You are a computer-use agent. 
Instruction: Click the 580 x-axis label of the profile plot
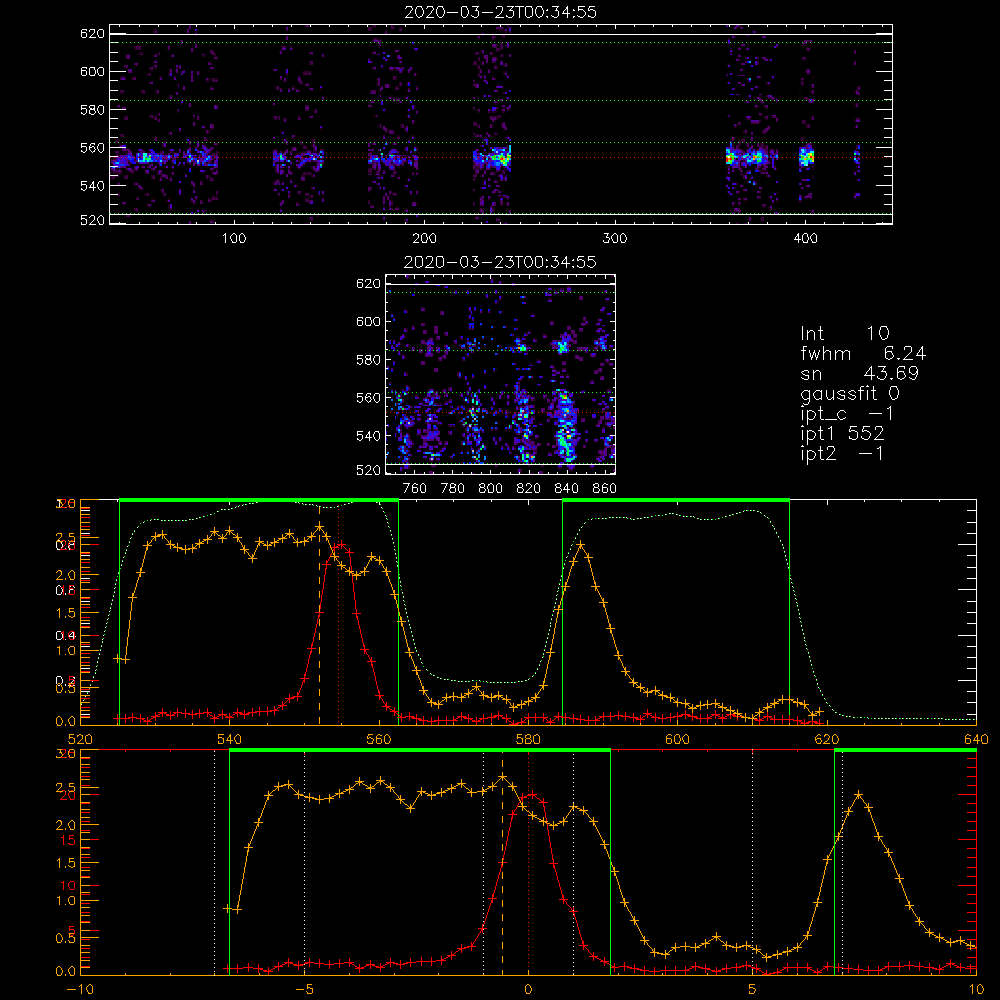[528, 739]
